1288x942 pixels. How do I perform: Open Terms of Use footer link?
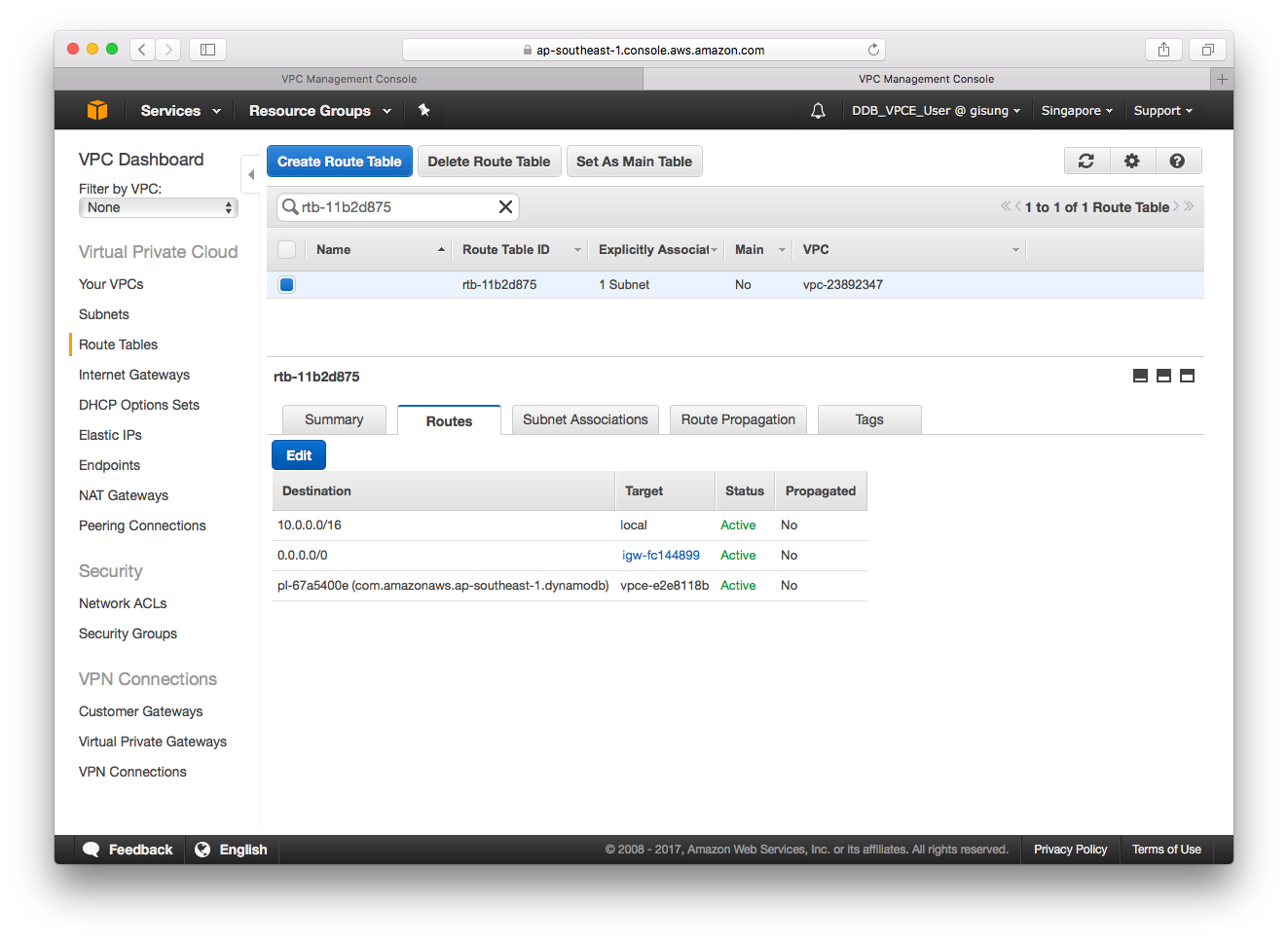point(1166,850)
